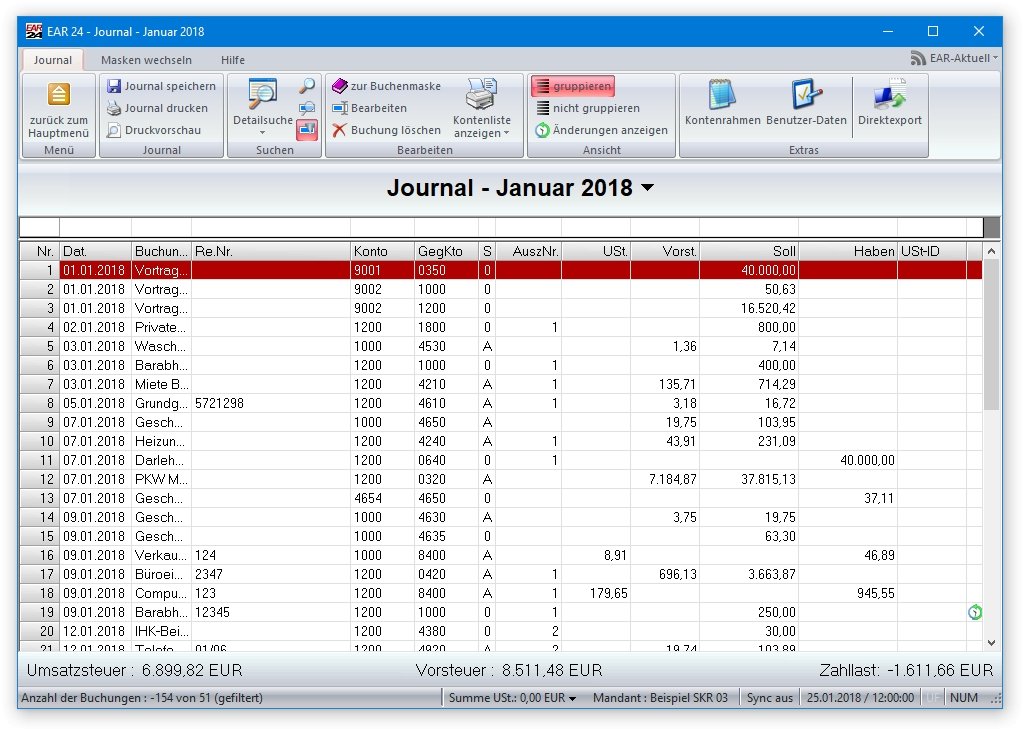Open the 'Masken wechseln' tab
This screenshot has height=731, width=1023.
[146, 60]
